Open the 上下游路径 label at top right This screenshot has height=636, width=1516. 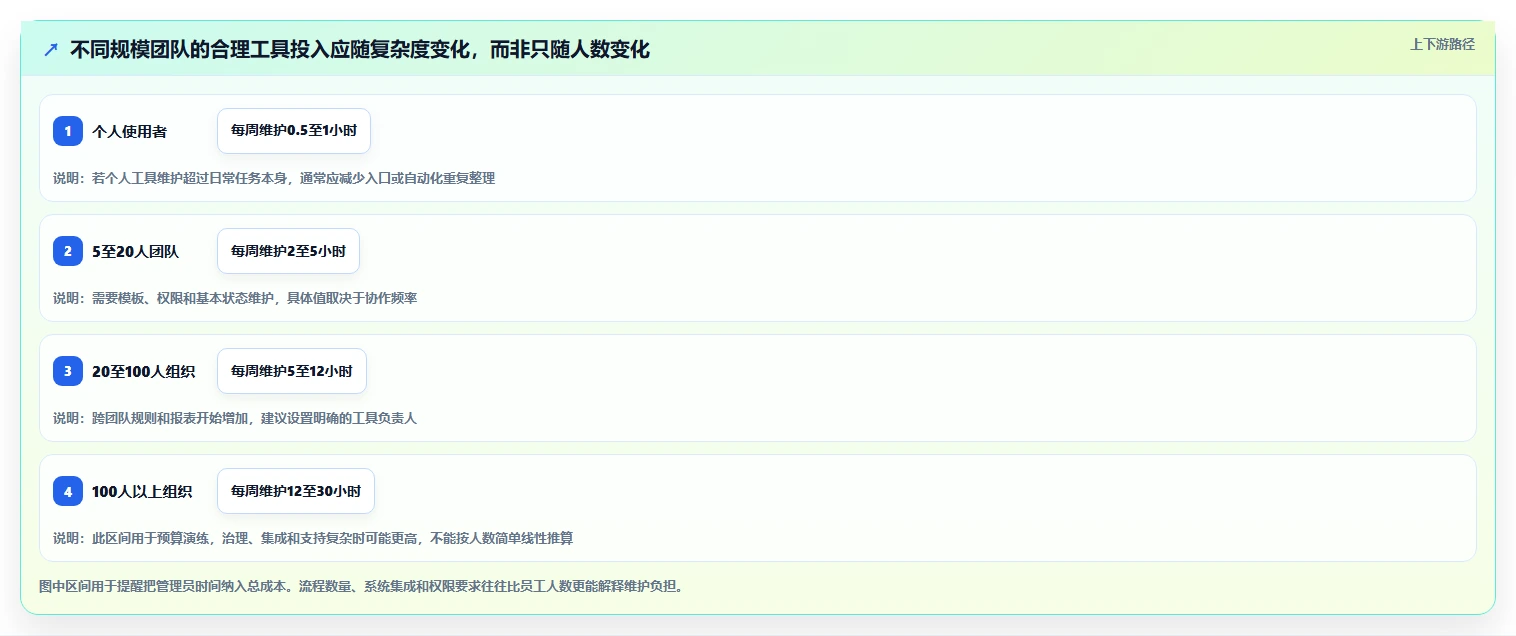1442,44
